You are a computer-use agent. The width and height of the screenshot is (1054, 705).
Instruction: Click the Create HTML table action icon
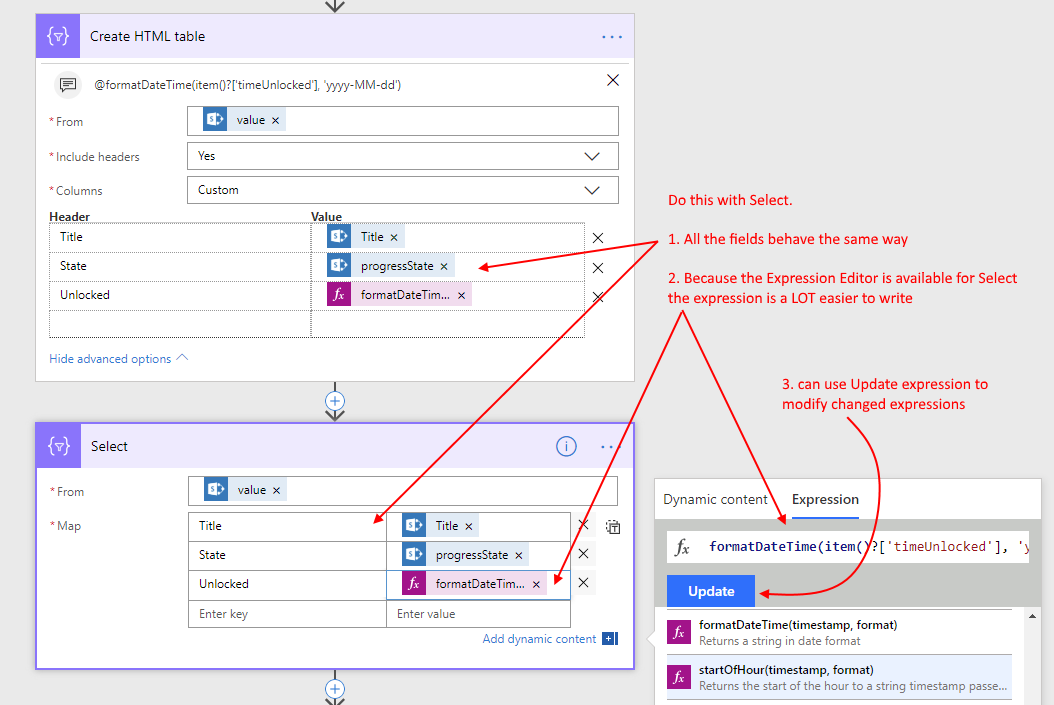[x=59, y=37]
